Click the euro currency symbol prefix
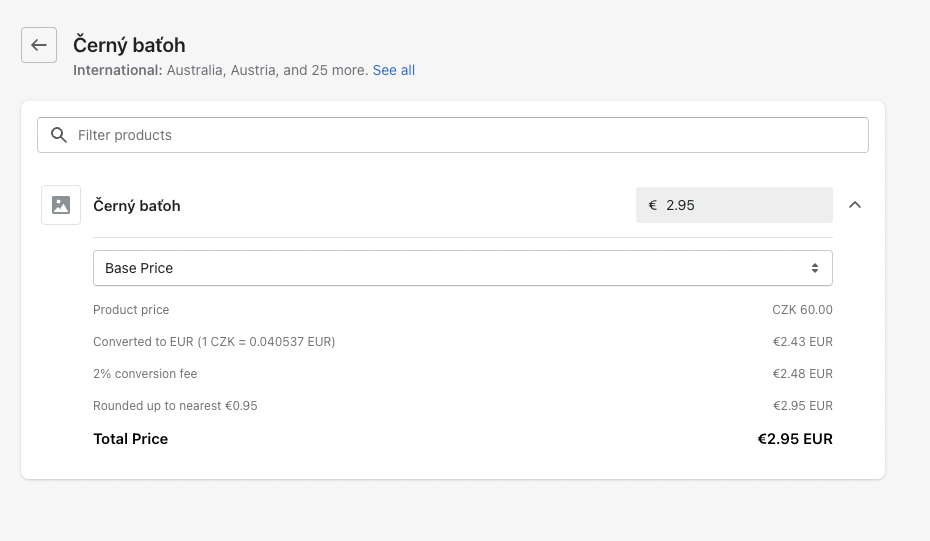Viewport: 930px width, 541px height. click(x=653, y=205)
